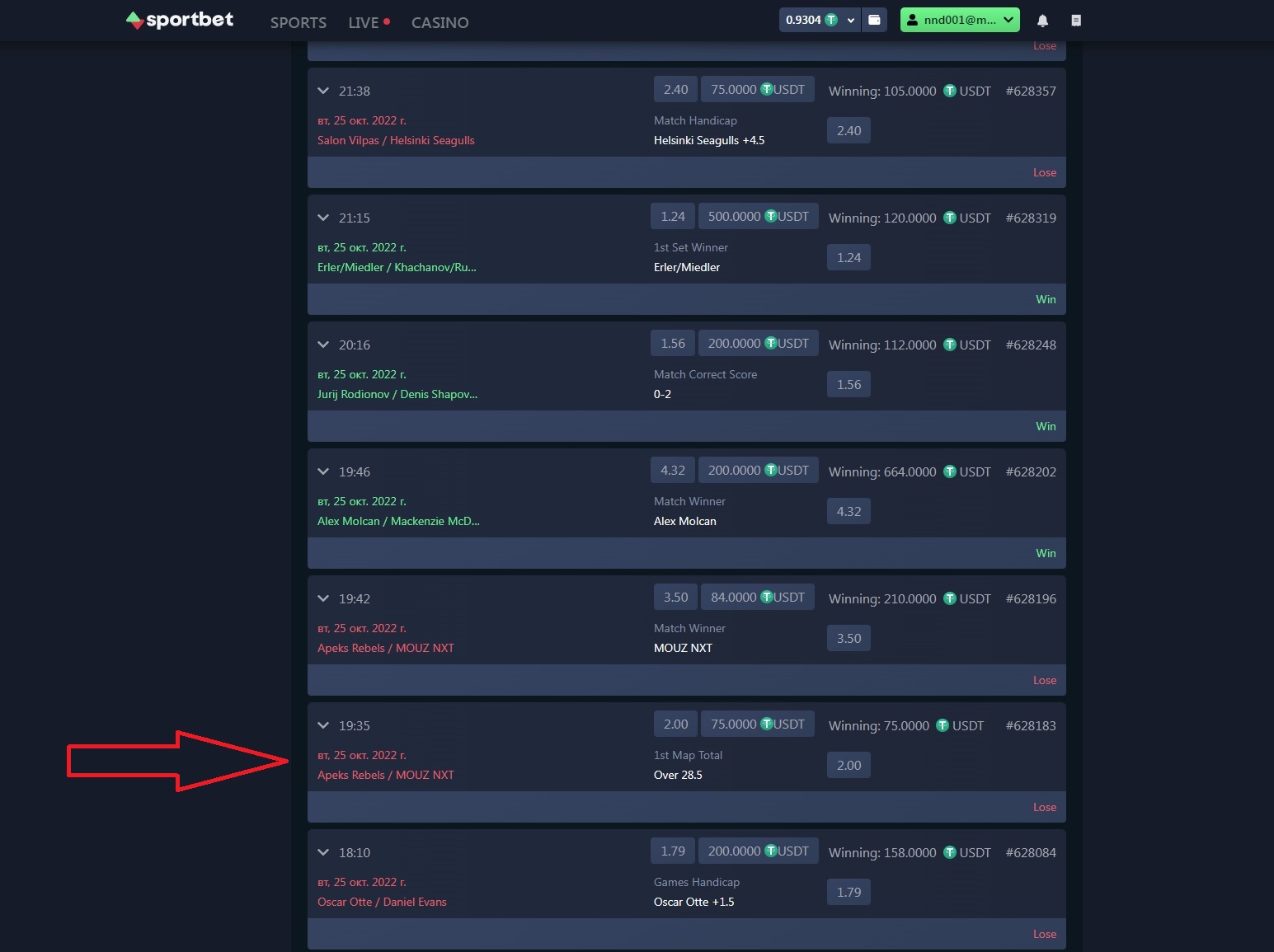Open Apeks Rebels / MOUZ NXT 19:35 match
Image resolution: width=1274 pixels, height=952 pixels.
click(386, 775)
